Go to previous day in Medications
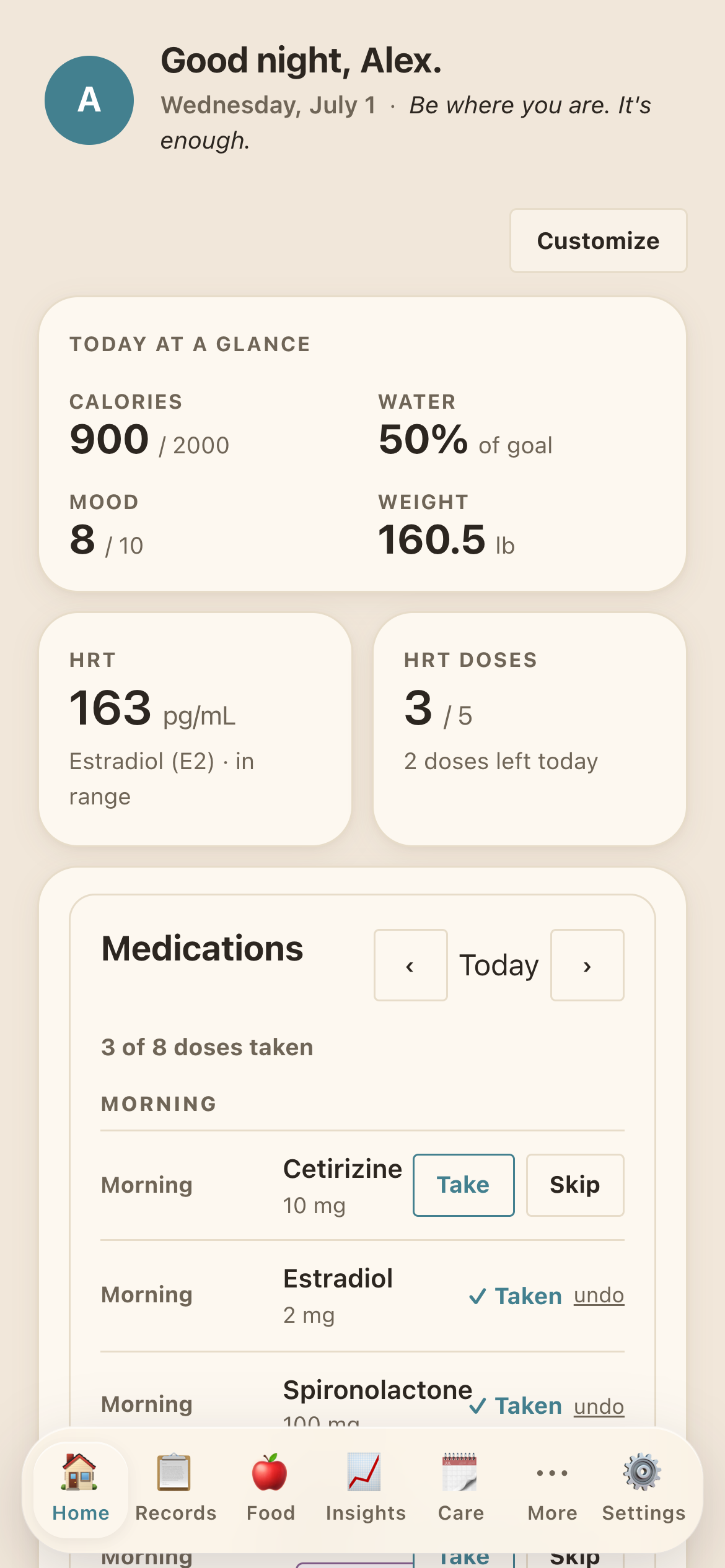The image size is (725, 1568). coord(410,965)
